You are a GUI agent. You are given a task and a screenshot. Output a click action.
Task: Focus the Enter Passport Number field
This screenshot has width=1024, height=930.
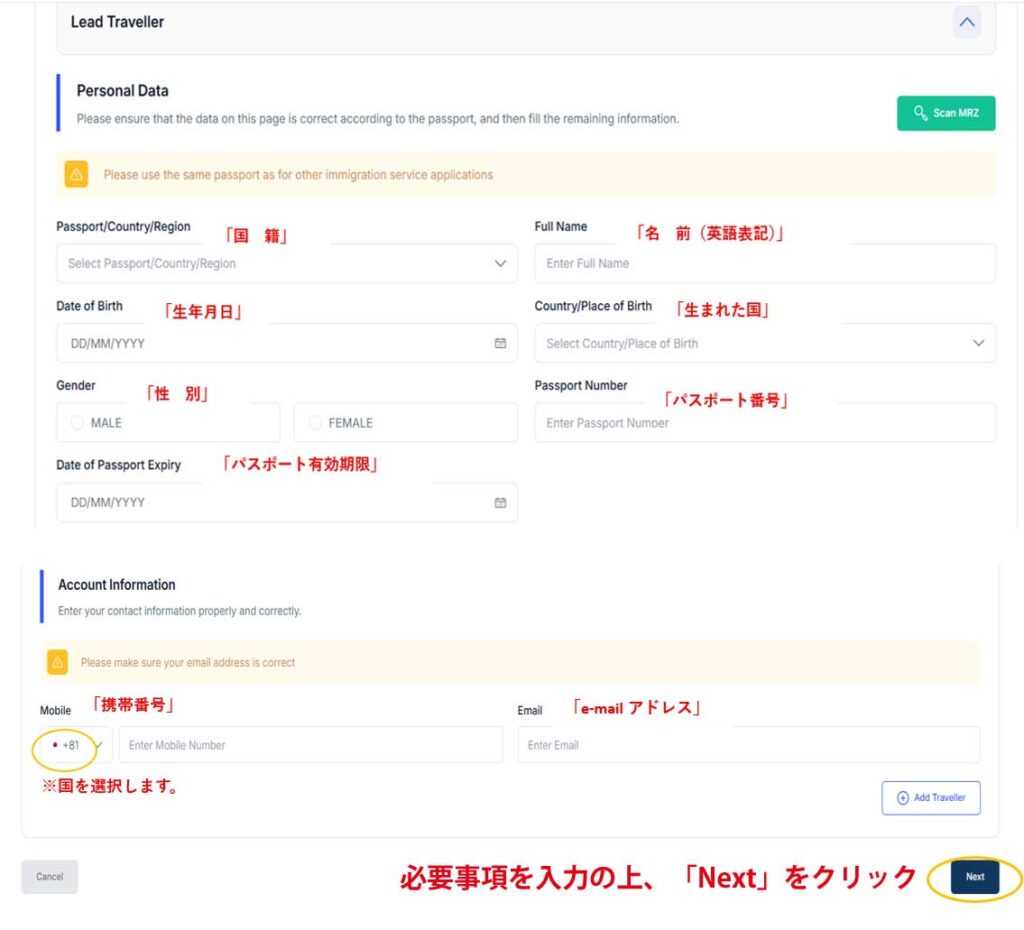pyautogui.click(x=765, y=423)
